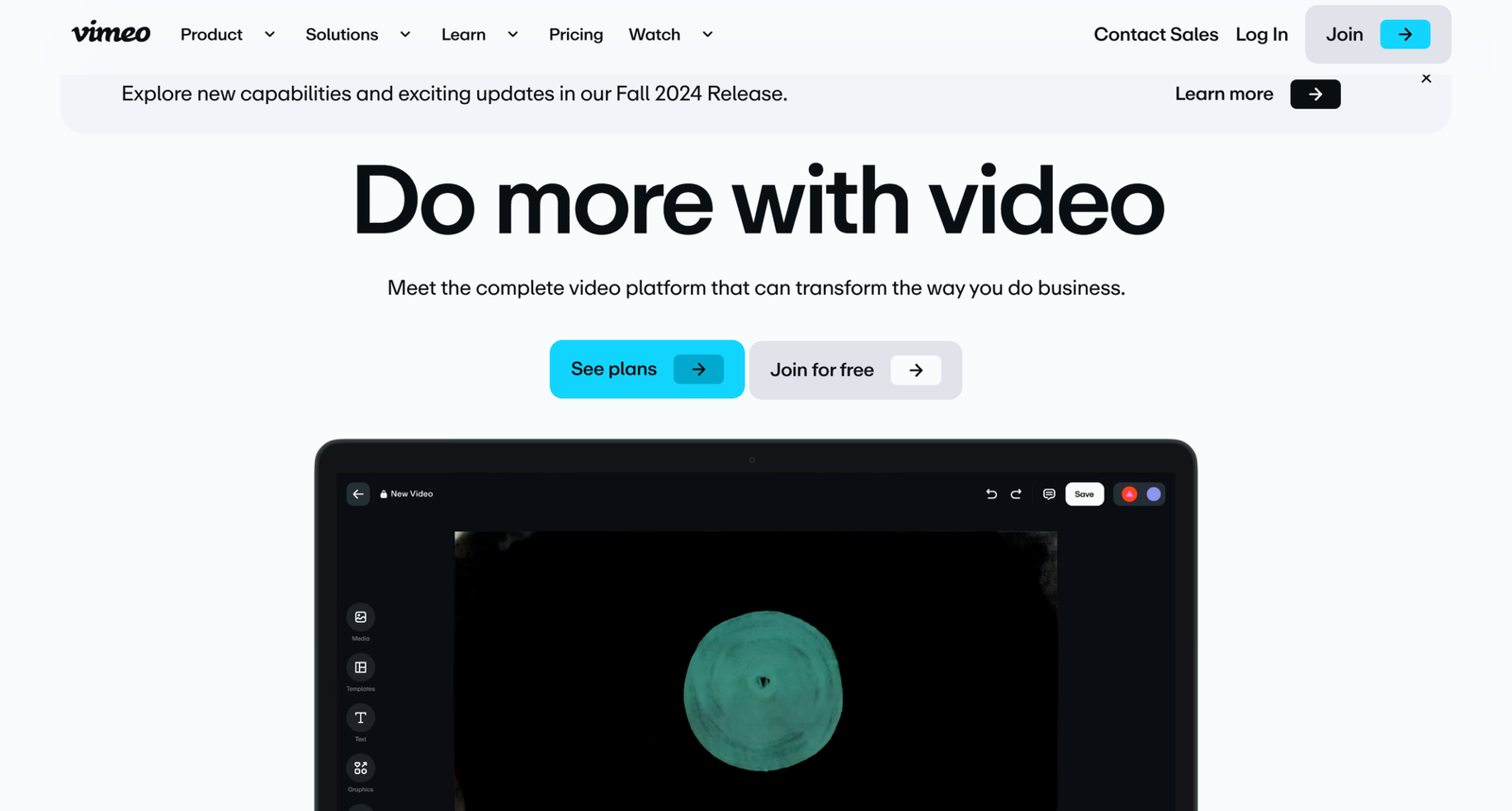This screenshot has width=1512, height=811.
Task: Click the Join label in the header
Action: point(1344,34)
